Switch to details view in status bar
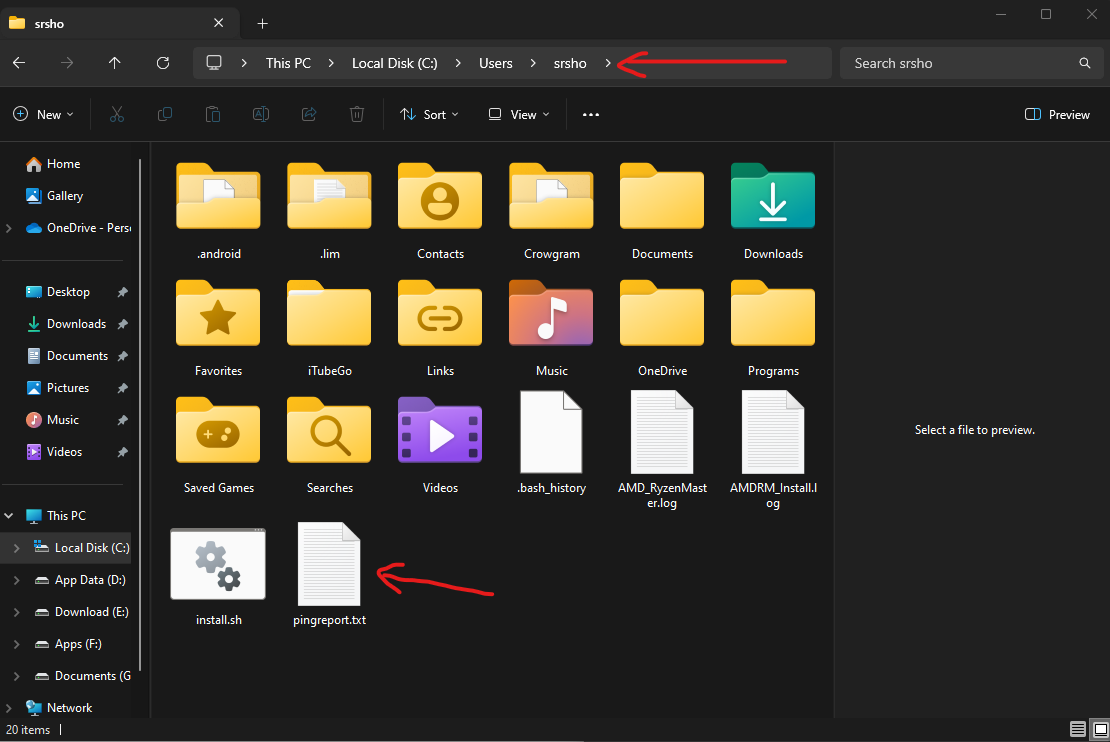This screenshot has width=1110, height=742. click(1078, 729)
